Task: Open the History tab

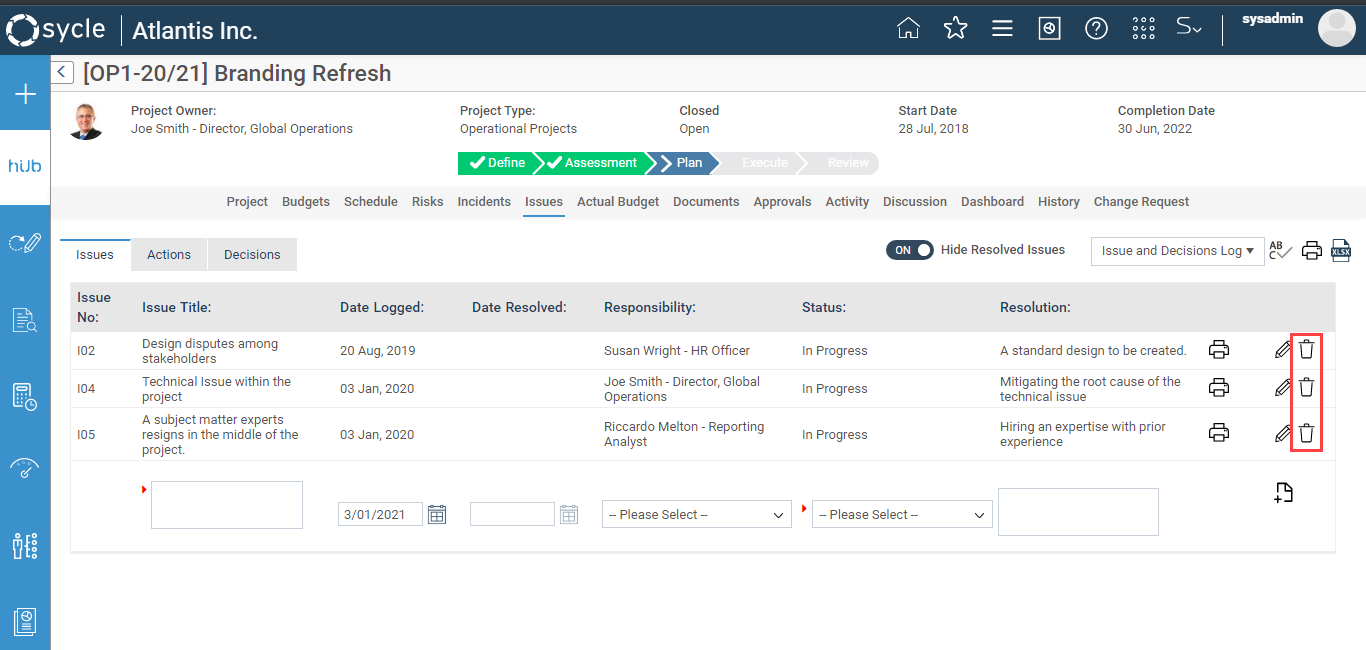Action: [1059, 202]
